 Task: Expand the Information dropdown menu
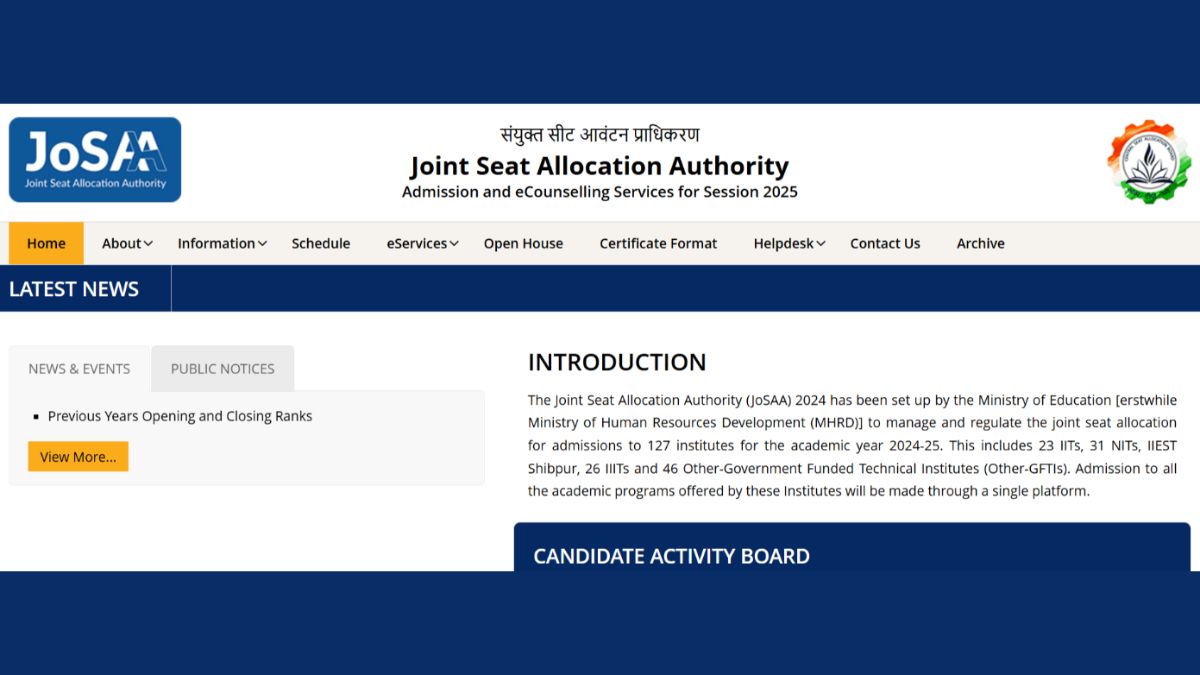tap(222, 243)
